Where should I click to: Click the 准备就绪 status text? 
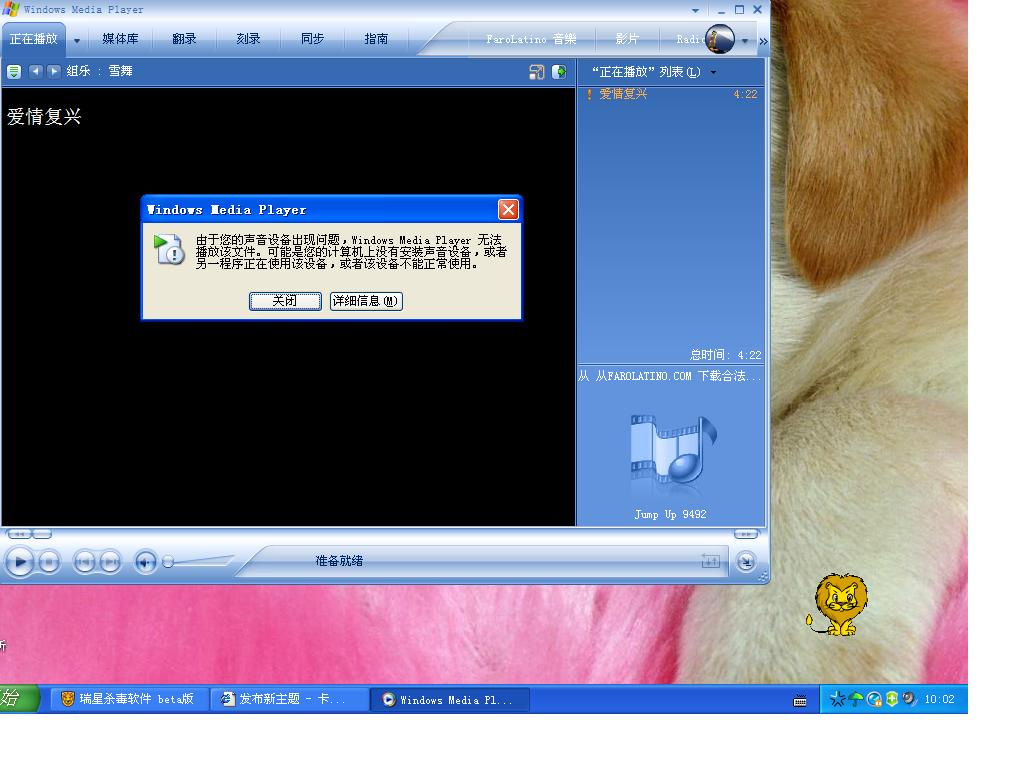pyautogui.click(x=339, y=561)
